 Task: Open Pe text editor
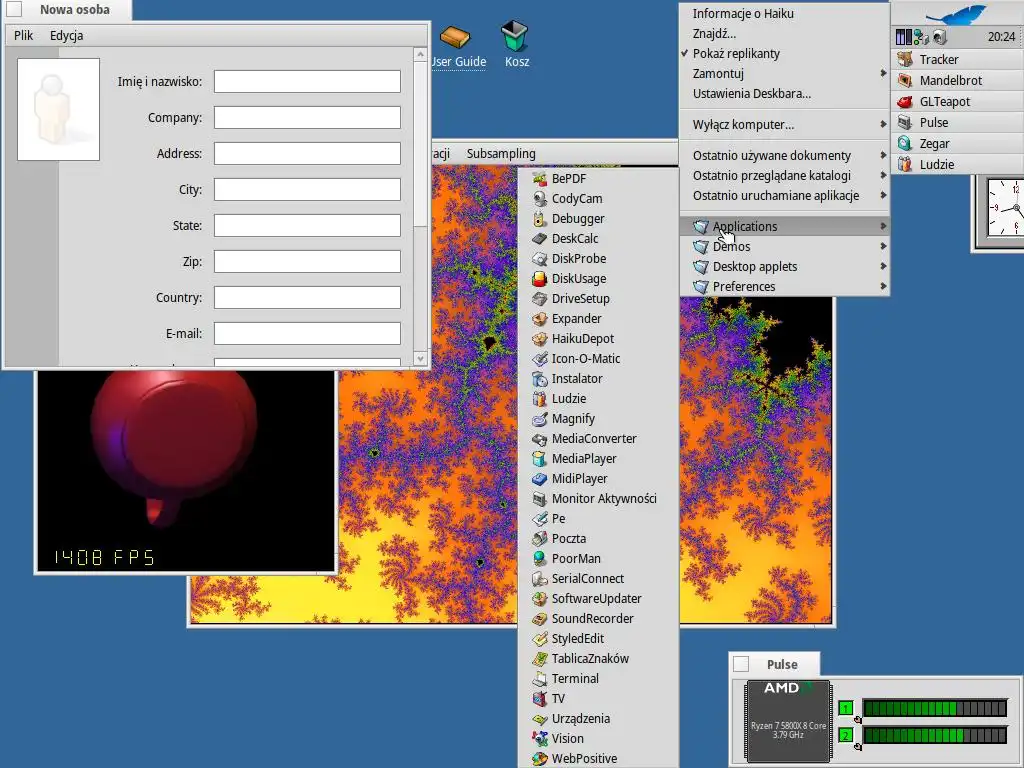(598, 519)
